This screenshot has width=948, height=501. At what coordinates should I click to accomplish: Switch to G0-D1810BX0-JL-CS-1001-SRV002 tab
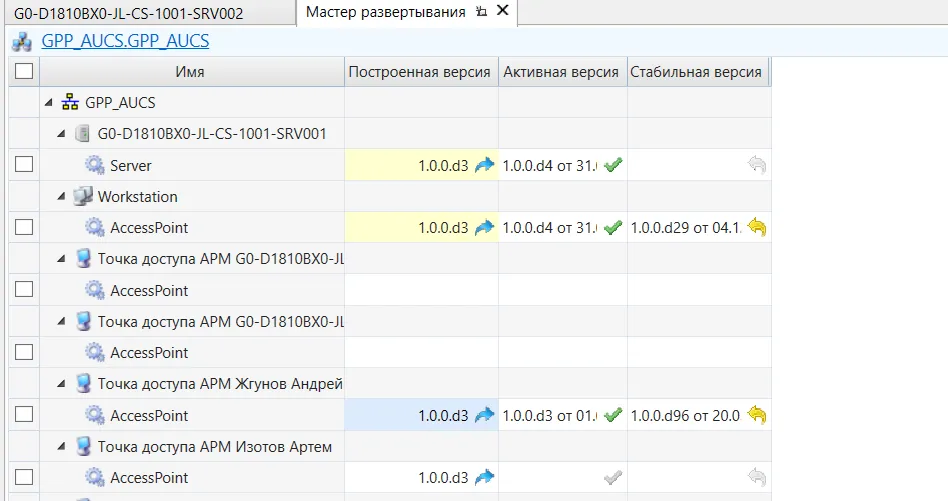click(128, 13)
